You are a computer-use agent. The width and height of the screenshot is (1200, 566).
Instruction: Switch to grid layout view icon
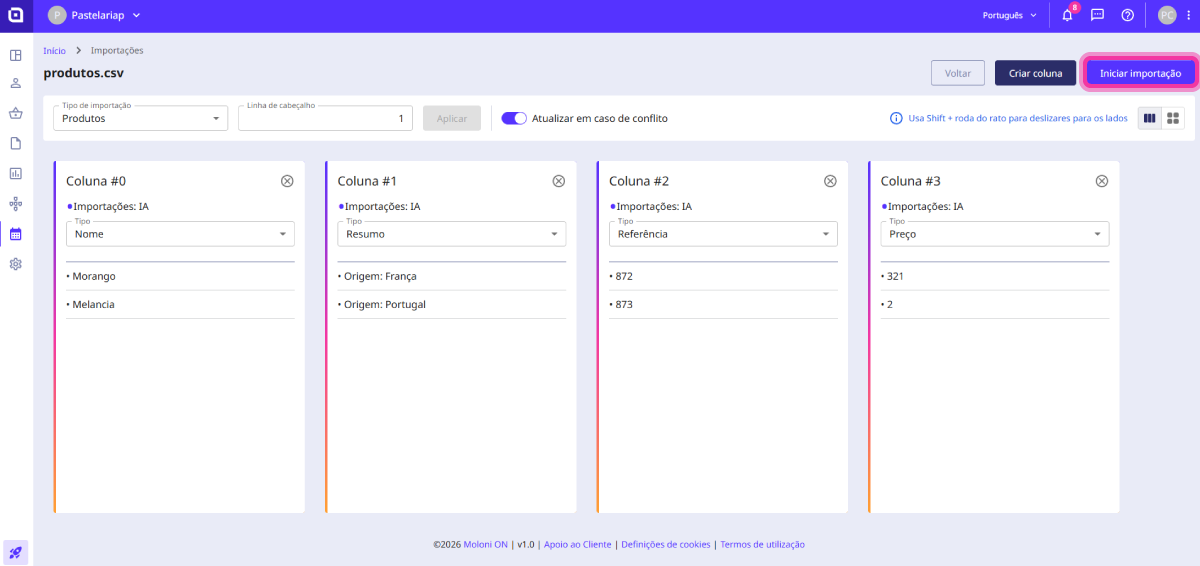pyautogui.click(x=1173, y=118)
